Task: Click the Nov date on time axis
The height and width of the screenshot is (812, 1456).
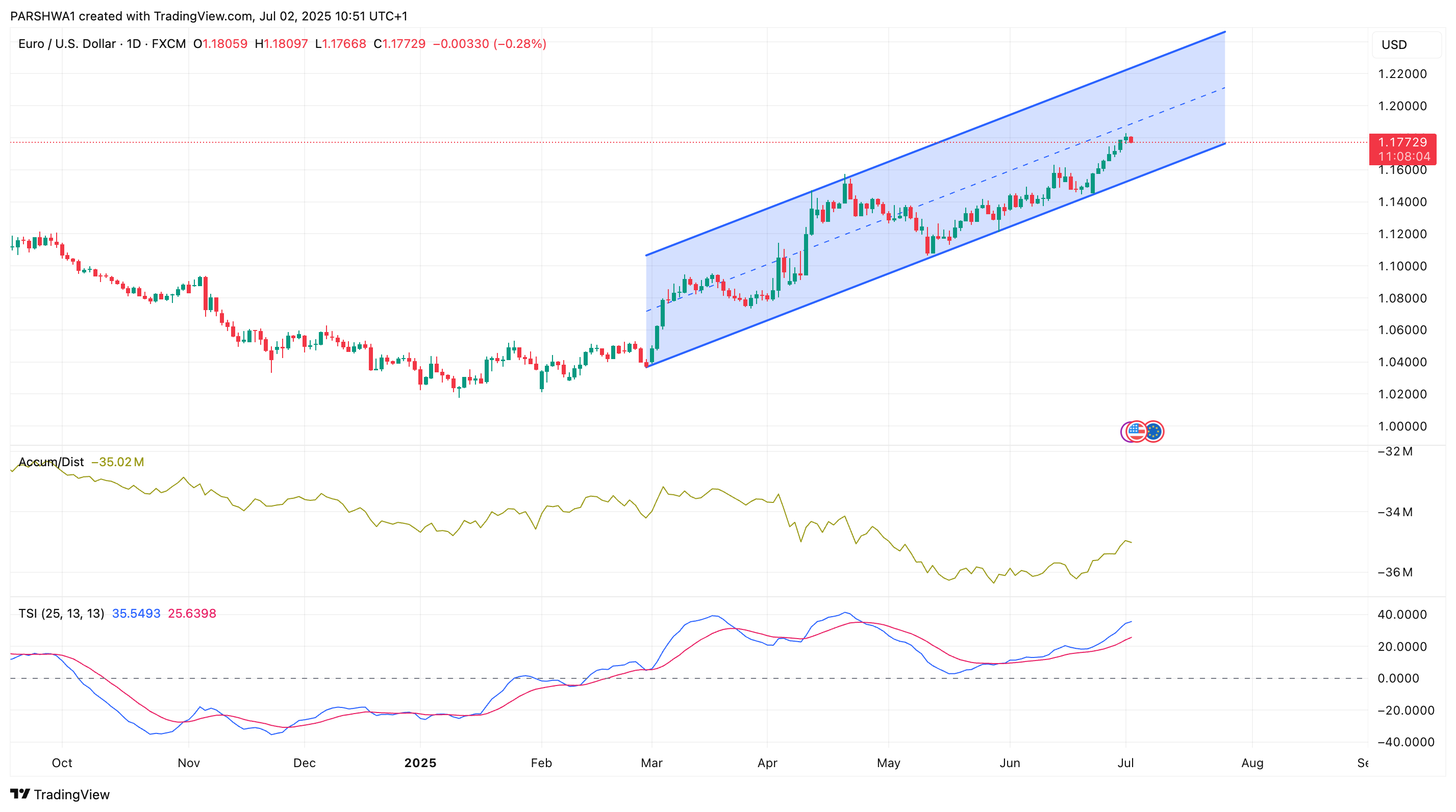Action: [x=188, y=763]
